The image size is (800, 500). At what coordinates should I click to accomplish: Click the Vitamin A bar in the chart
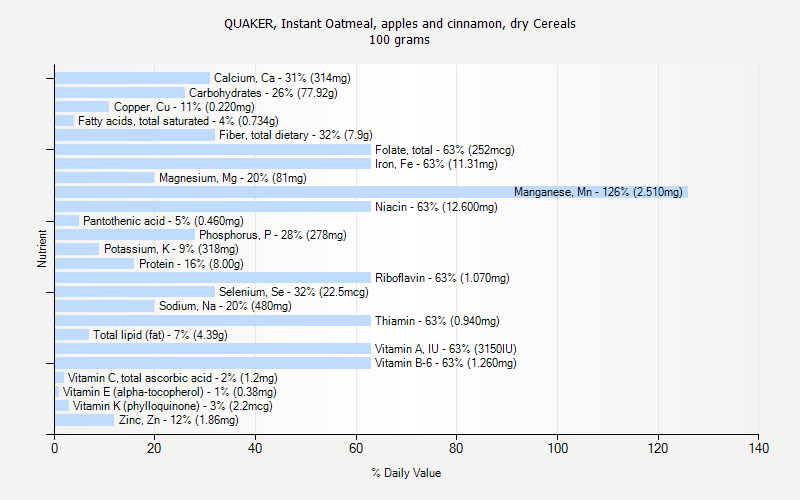click(213, 349)
